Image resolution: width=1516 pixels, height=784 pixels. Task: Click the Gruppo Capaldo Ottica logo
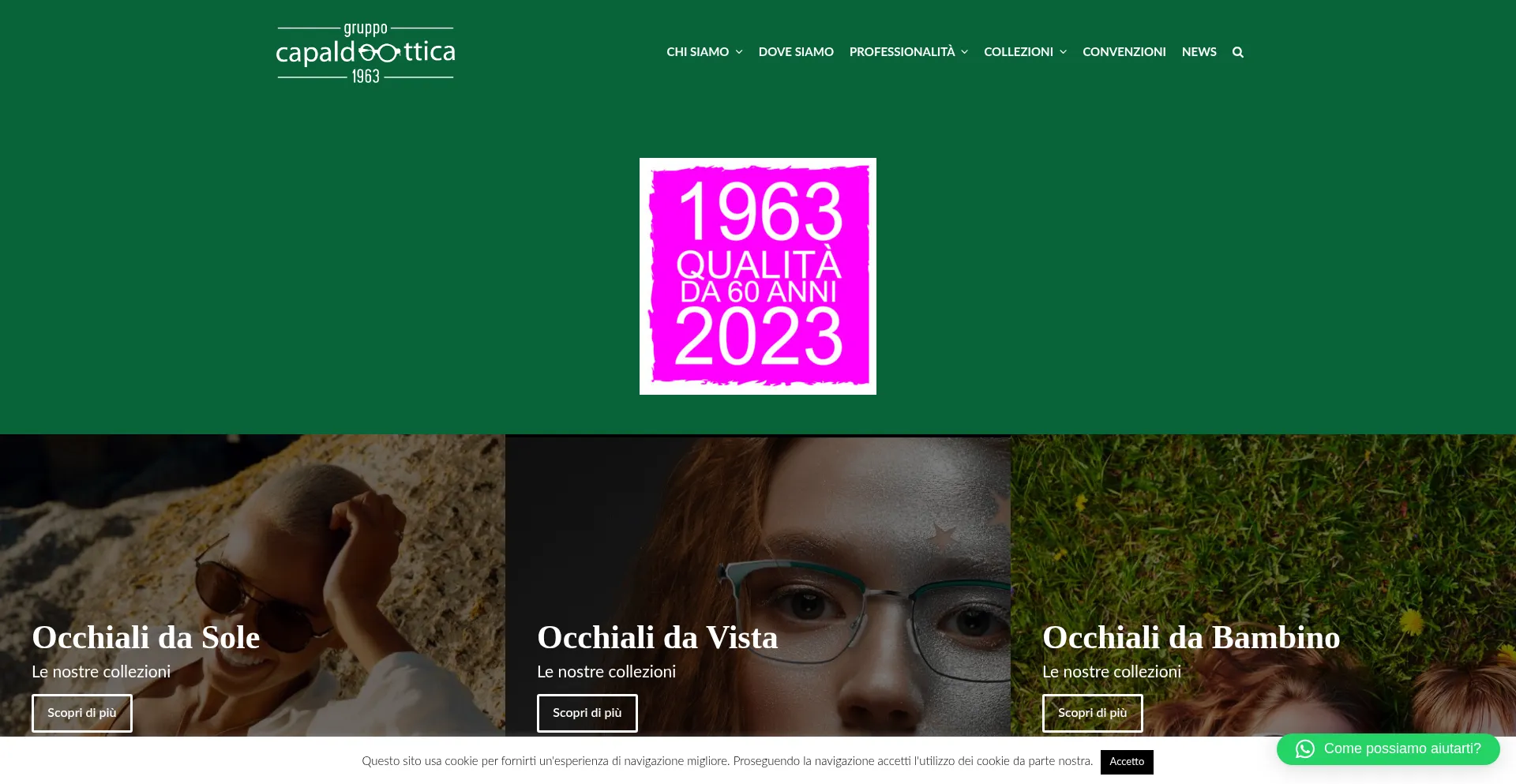click(366, 53)
